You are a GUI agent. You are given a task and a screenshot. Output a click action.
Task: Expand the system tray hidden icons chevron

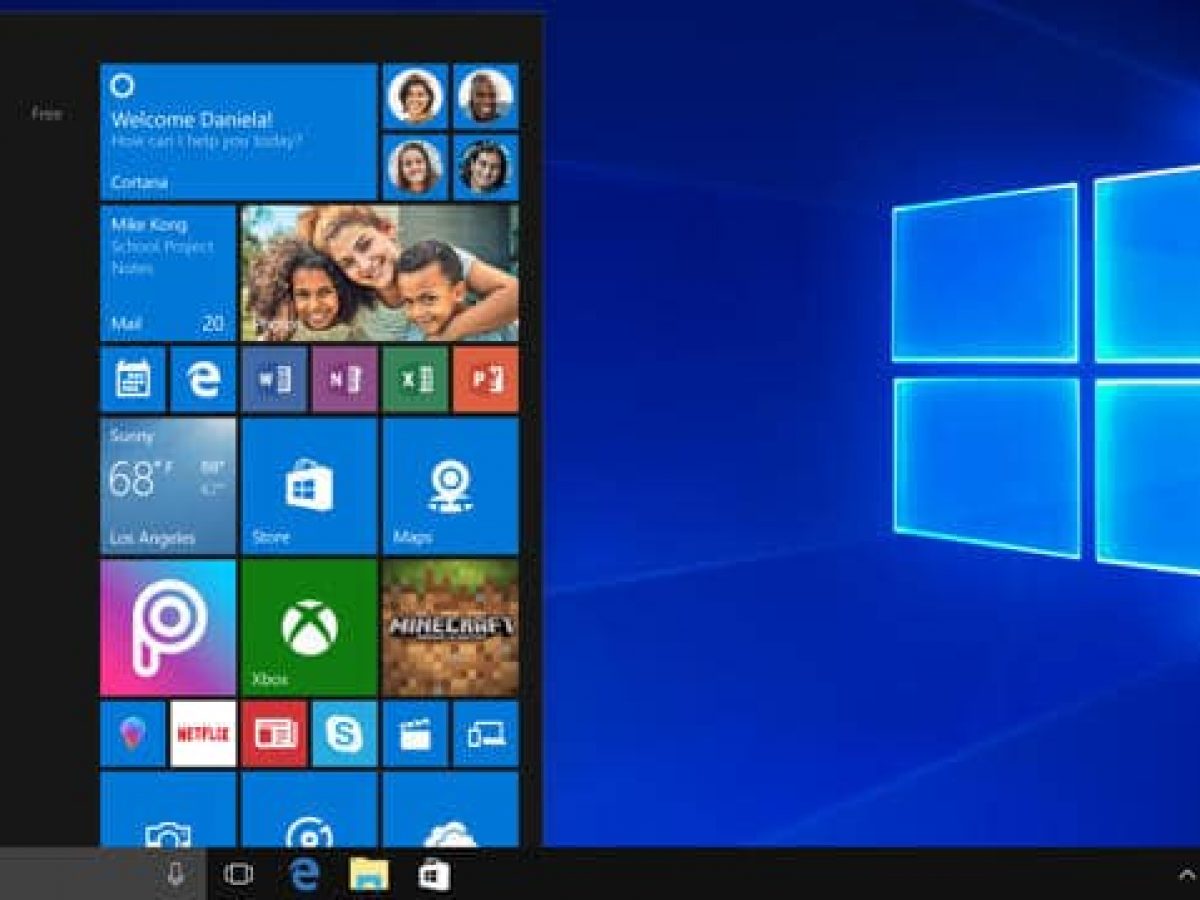pos(1187,875)
